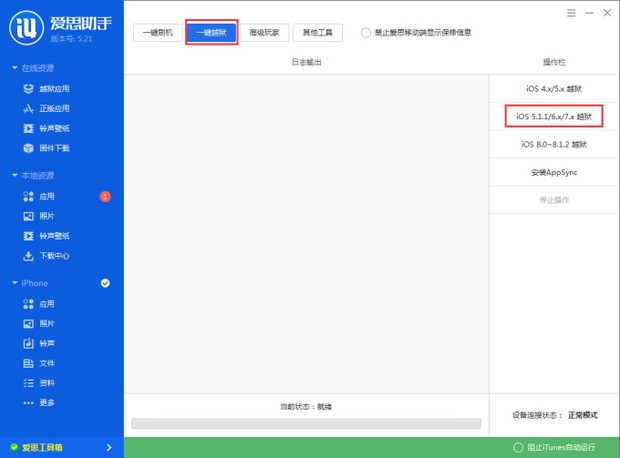Open 照片 under iPhone section
Image resolution: width=620 pixels, height=458 pixels.
click(x=39, y=324)
